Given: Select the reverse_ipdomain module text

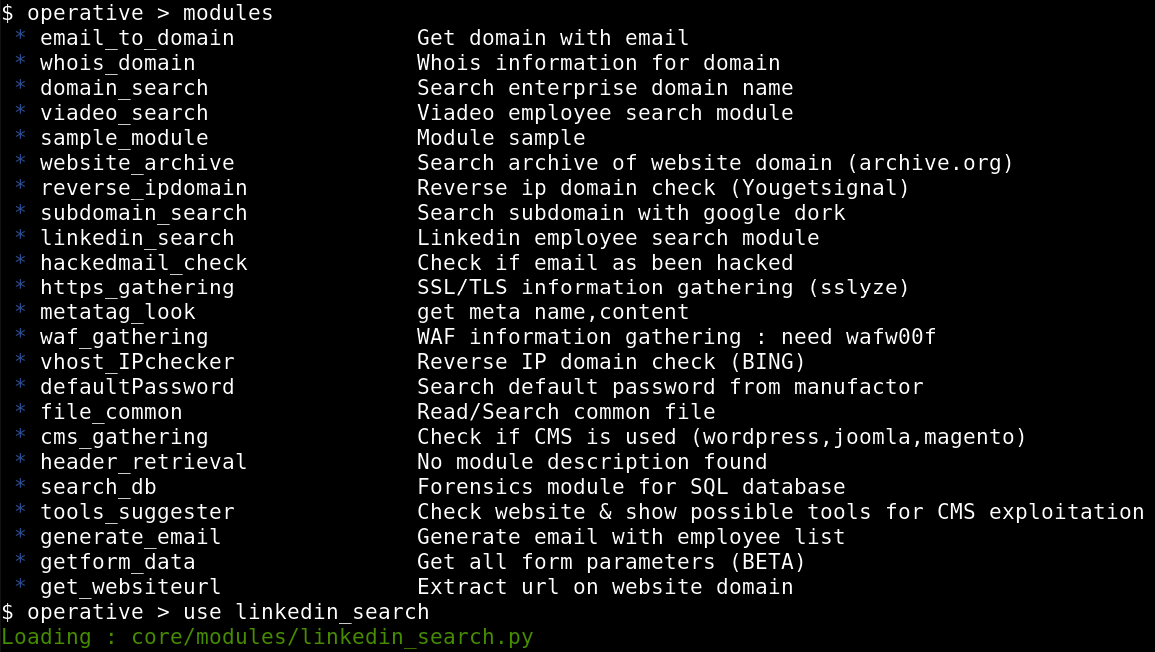Looking at the screenshot, I should 143,188.
